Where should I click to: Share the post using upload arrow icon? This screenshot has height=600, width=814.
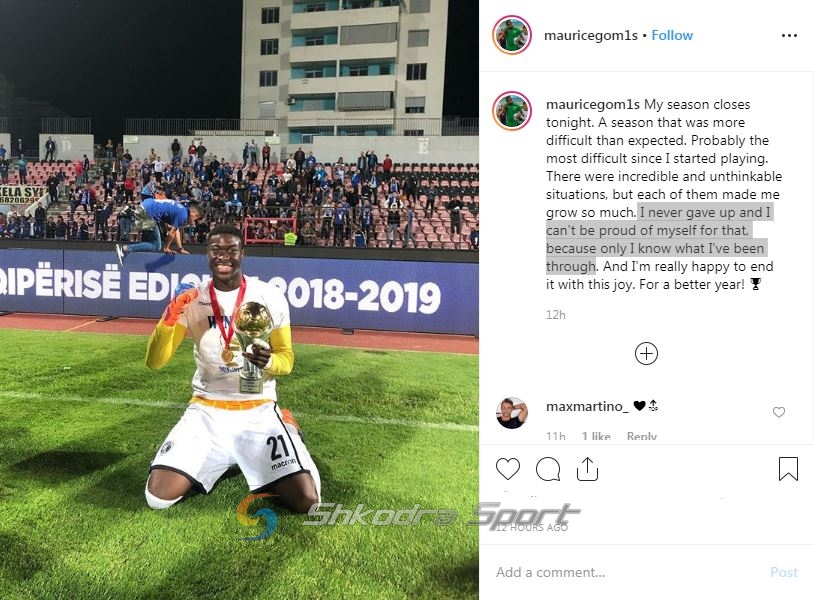pos(587,469)
